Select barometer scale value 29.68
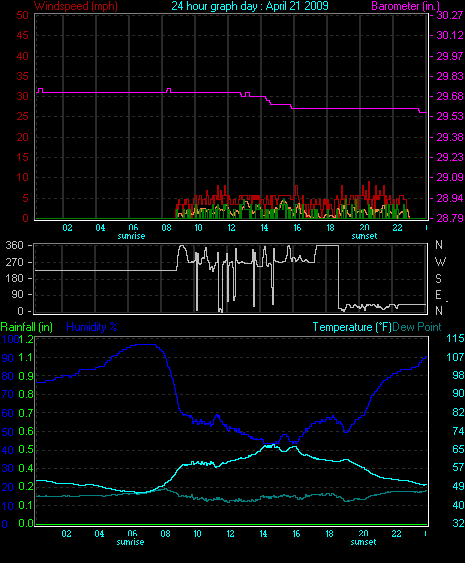The width and height of the screenshot is (465, 563). pyautogui.click(x=450, y=96)
